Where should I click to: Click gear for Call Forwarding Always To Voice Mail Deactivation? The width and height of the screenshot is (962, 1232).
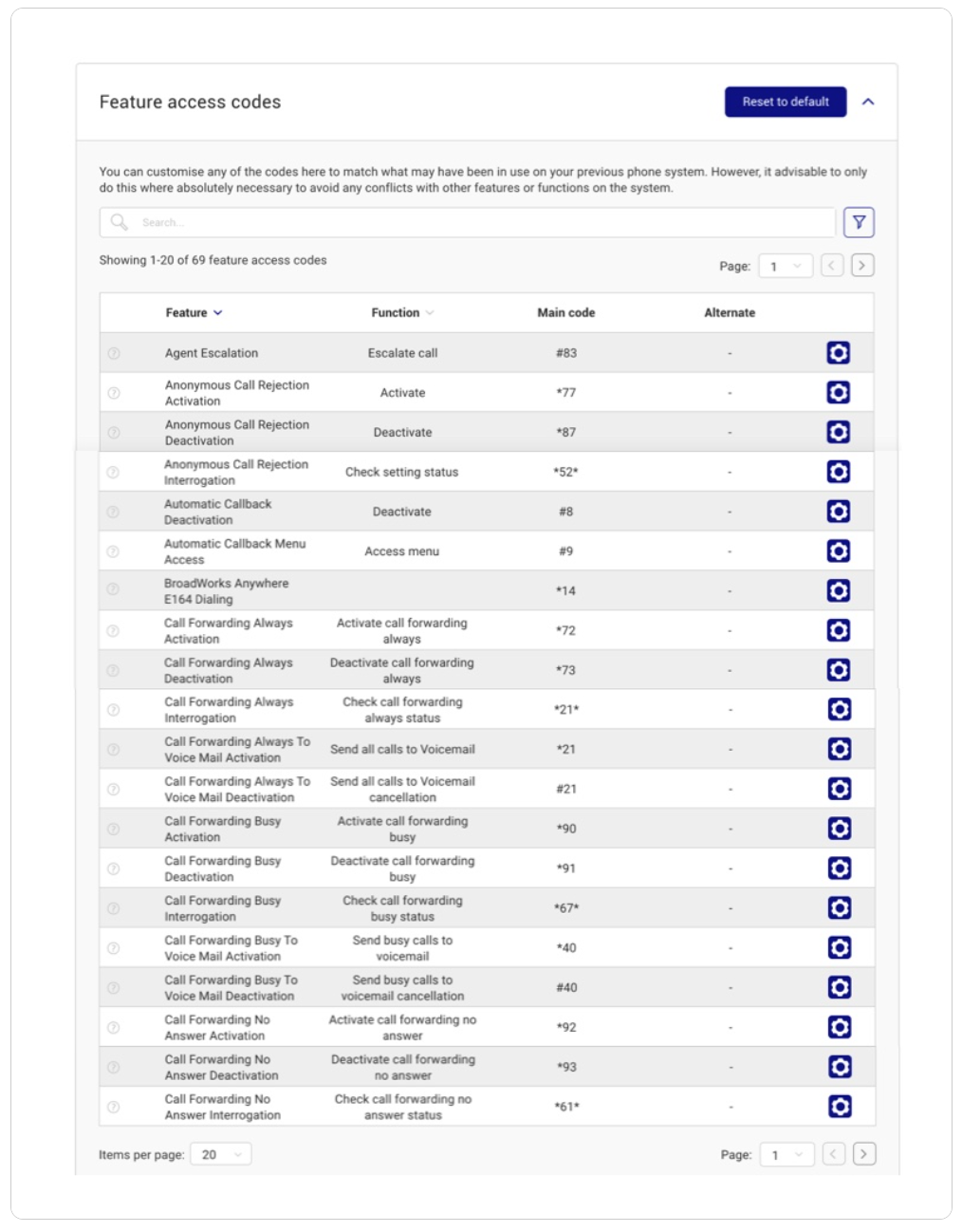coord(840,789)
